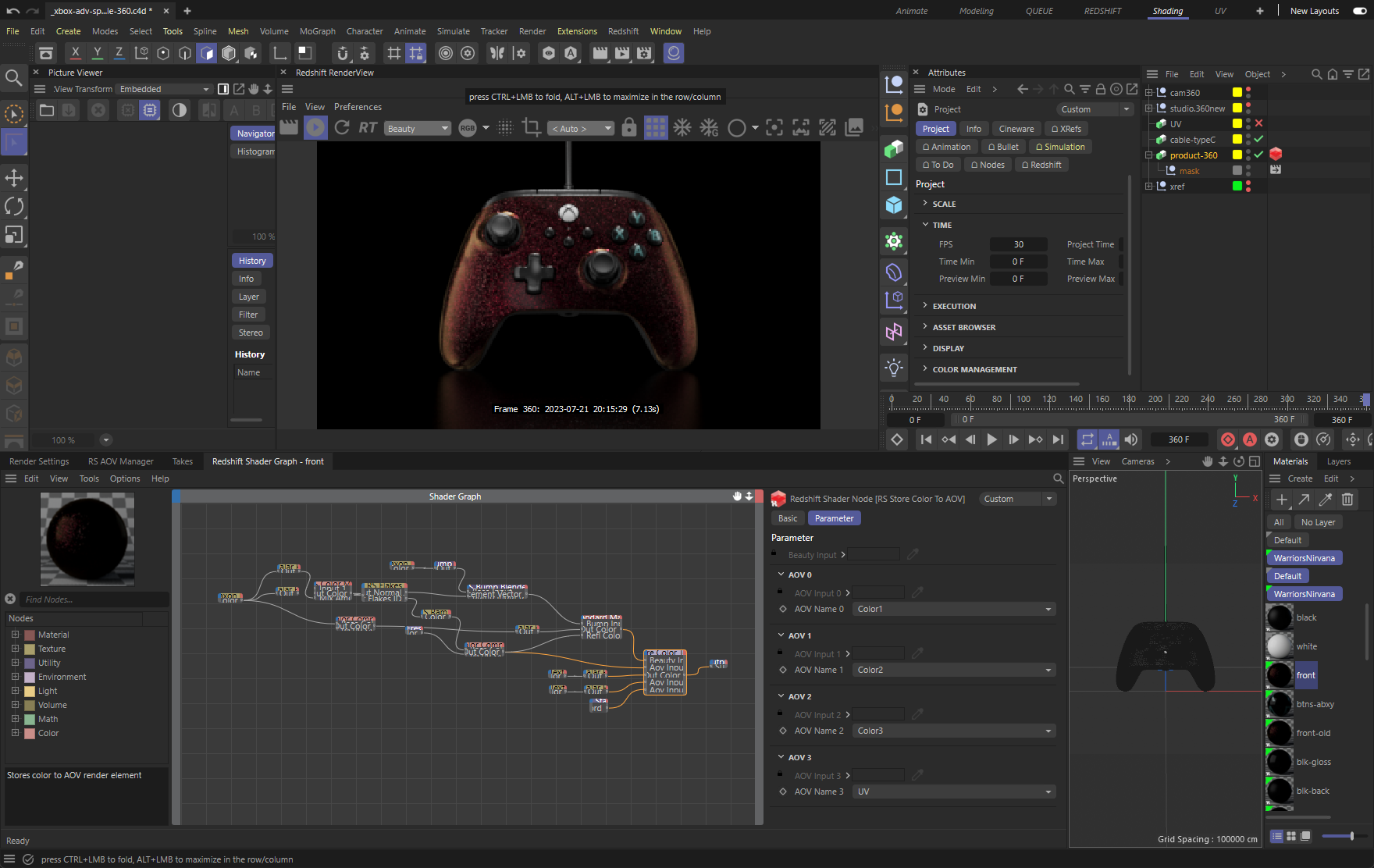
Task: Click the add new material plus icon
Action: click(x=1282, y=500)
